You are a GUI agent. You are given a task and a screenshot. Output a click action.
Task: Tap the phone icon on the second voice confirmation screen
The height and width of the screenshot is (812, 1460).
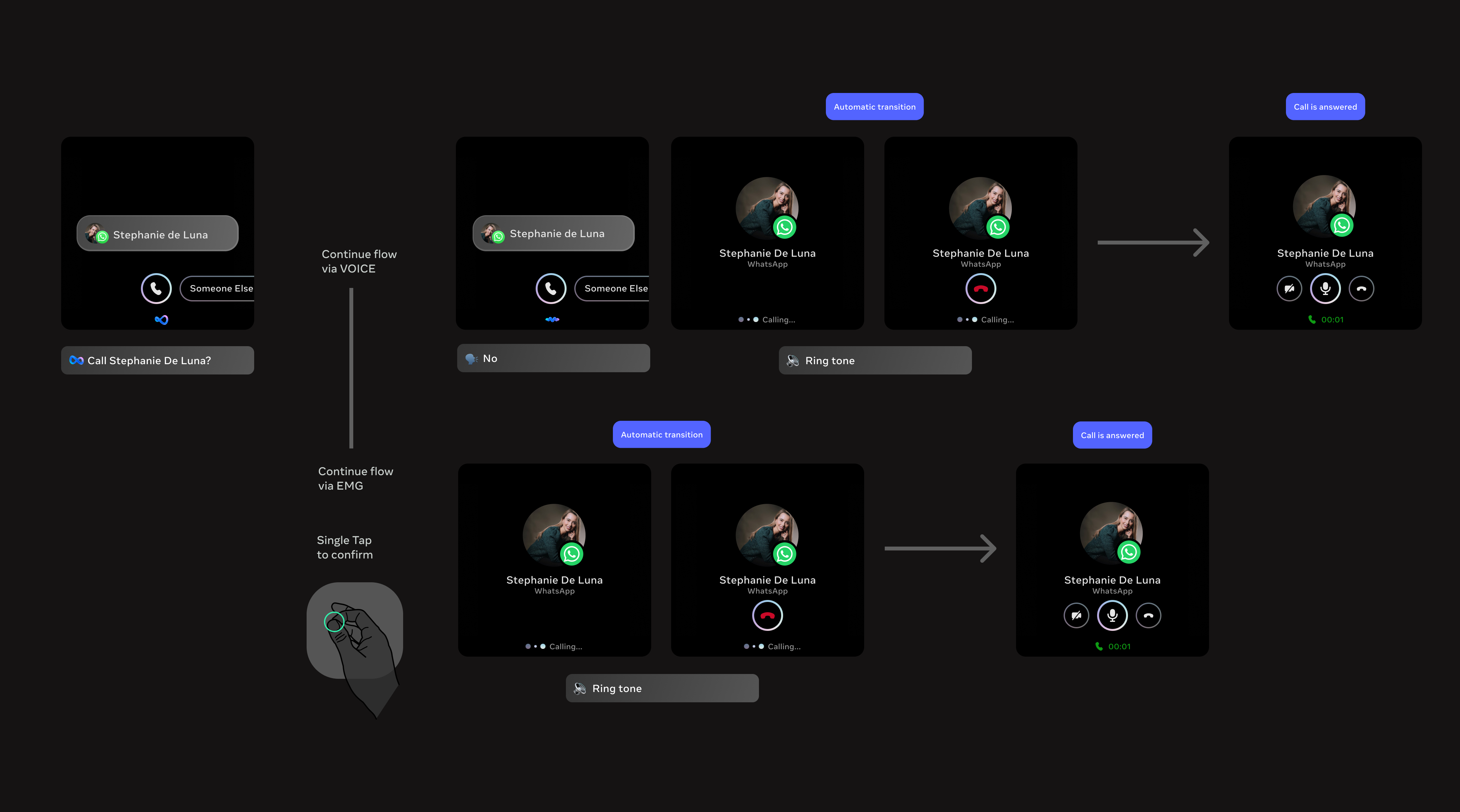coord(551,289)
